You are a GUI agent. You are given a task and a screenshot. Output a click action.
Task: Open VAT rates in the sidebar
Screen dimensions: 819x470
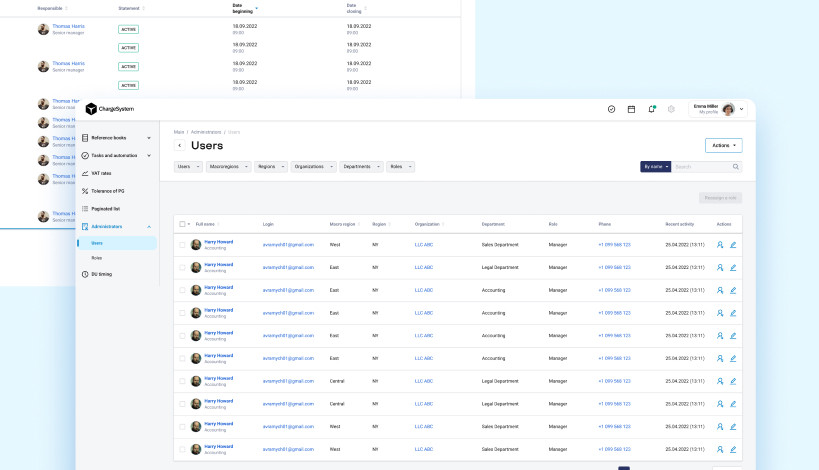pyautogui.click(x=101, y=173)
